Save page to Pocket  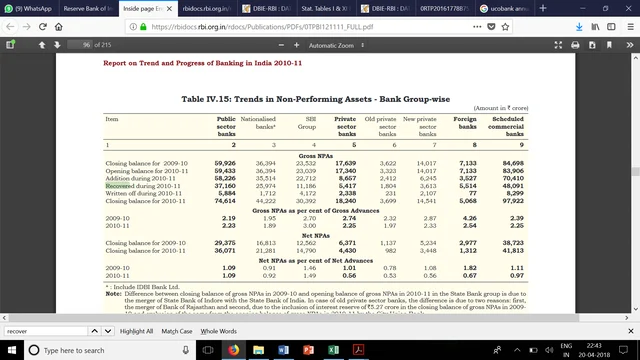[x=491, y=27]
